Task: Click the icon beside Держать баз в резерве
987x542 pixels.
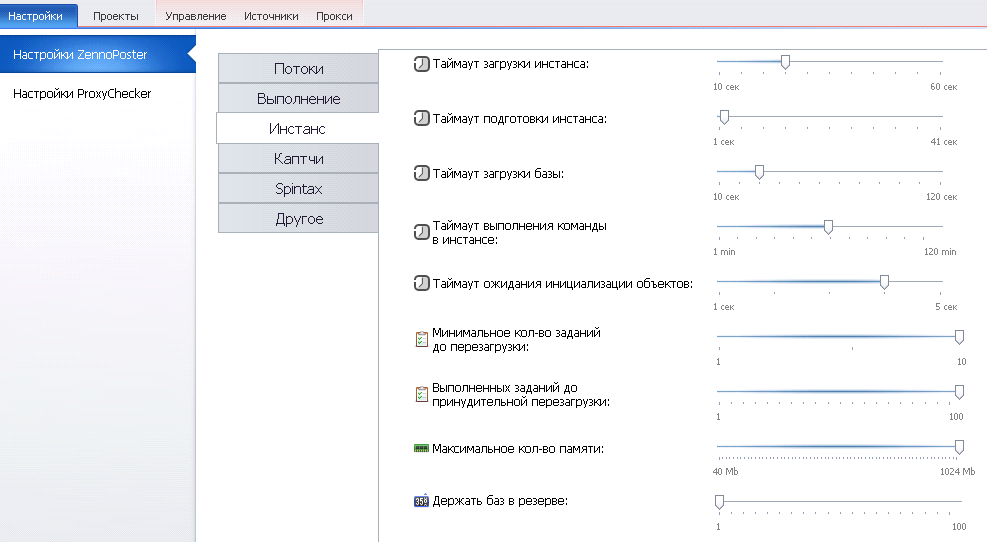Action: [421, 500]
